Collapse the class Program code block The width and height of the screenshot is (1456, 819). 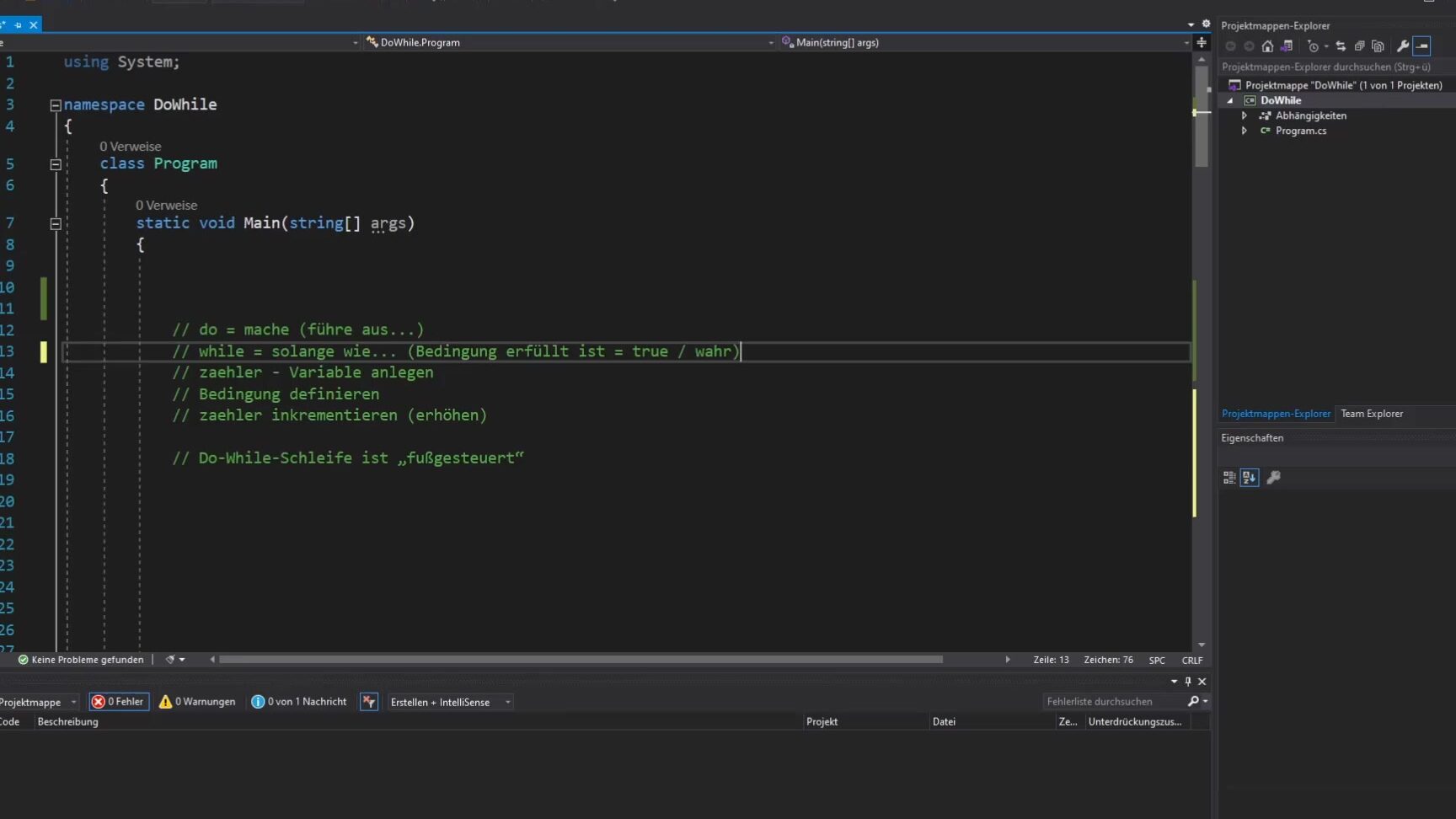56,164
